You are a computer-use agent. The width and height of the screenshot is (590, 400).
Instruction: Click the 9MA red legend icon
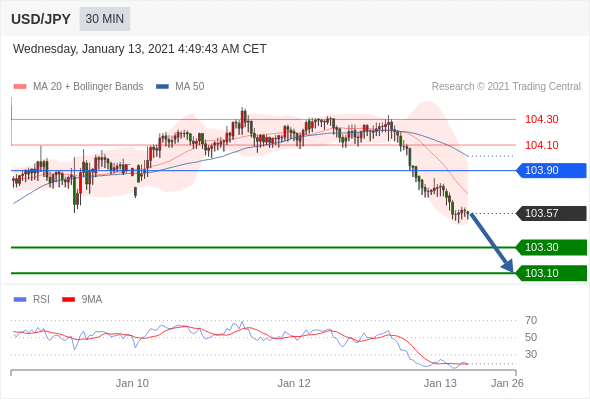coord(68,300)
